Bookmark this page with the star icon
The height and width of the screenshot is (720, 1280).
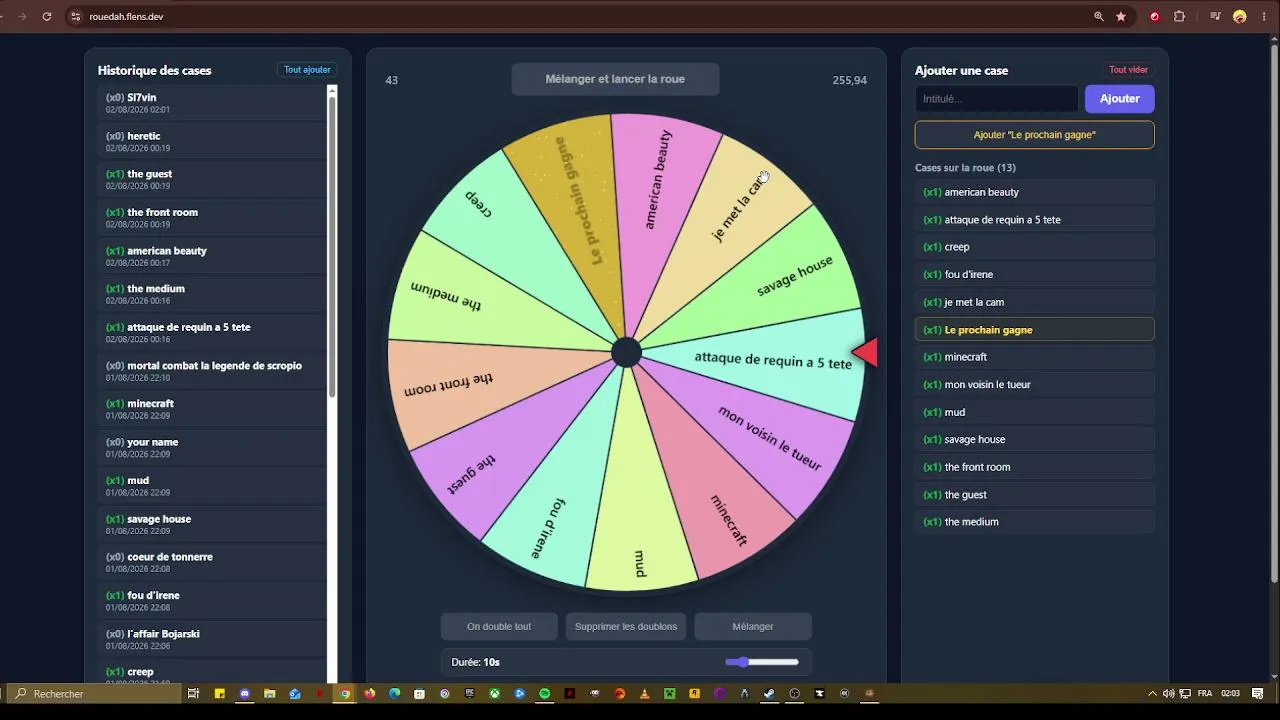tap(1121, 16)
